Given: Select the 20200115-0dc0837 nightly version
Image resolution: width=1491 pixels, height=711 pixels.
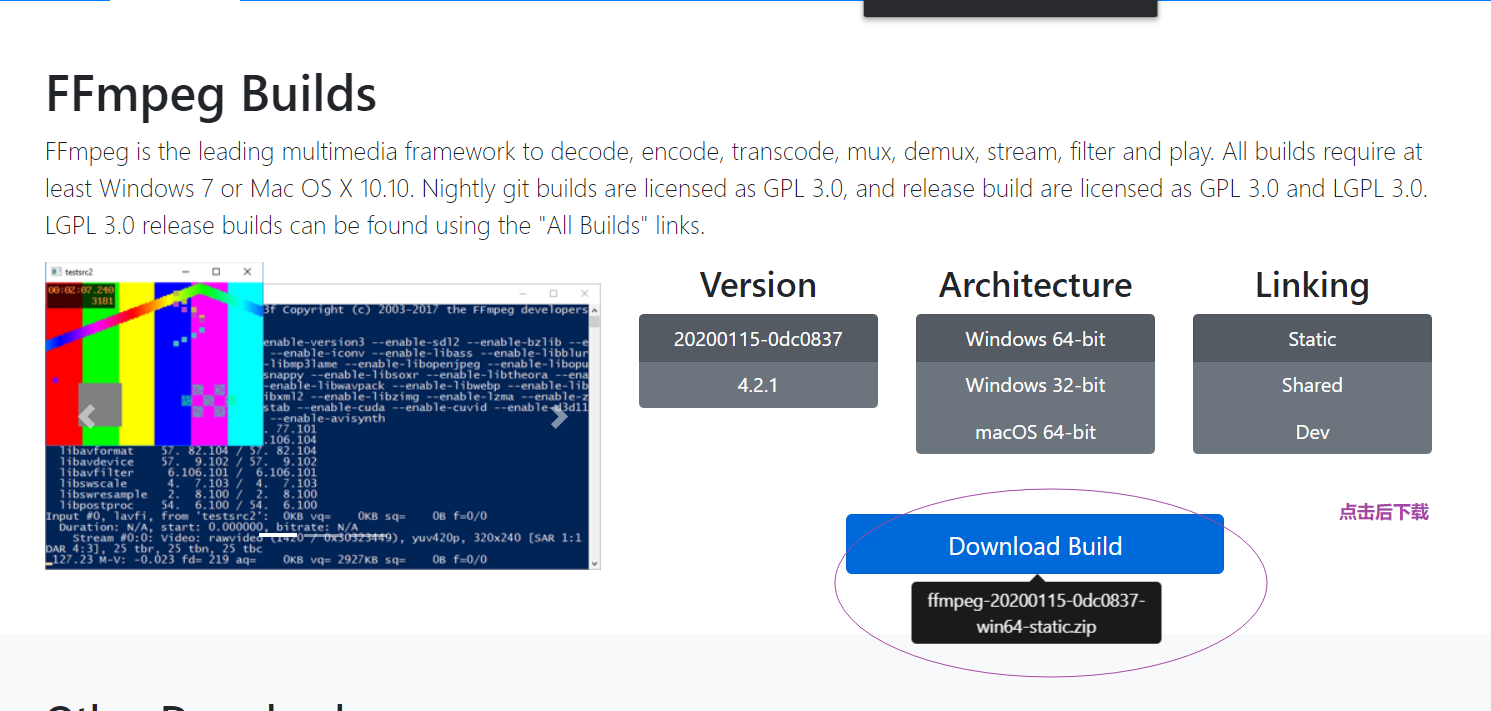Looking at the screenshot, I should 758,339.
